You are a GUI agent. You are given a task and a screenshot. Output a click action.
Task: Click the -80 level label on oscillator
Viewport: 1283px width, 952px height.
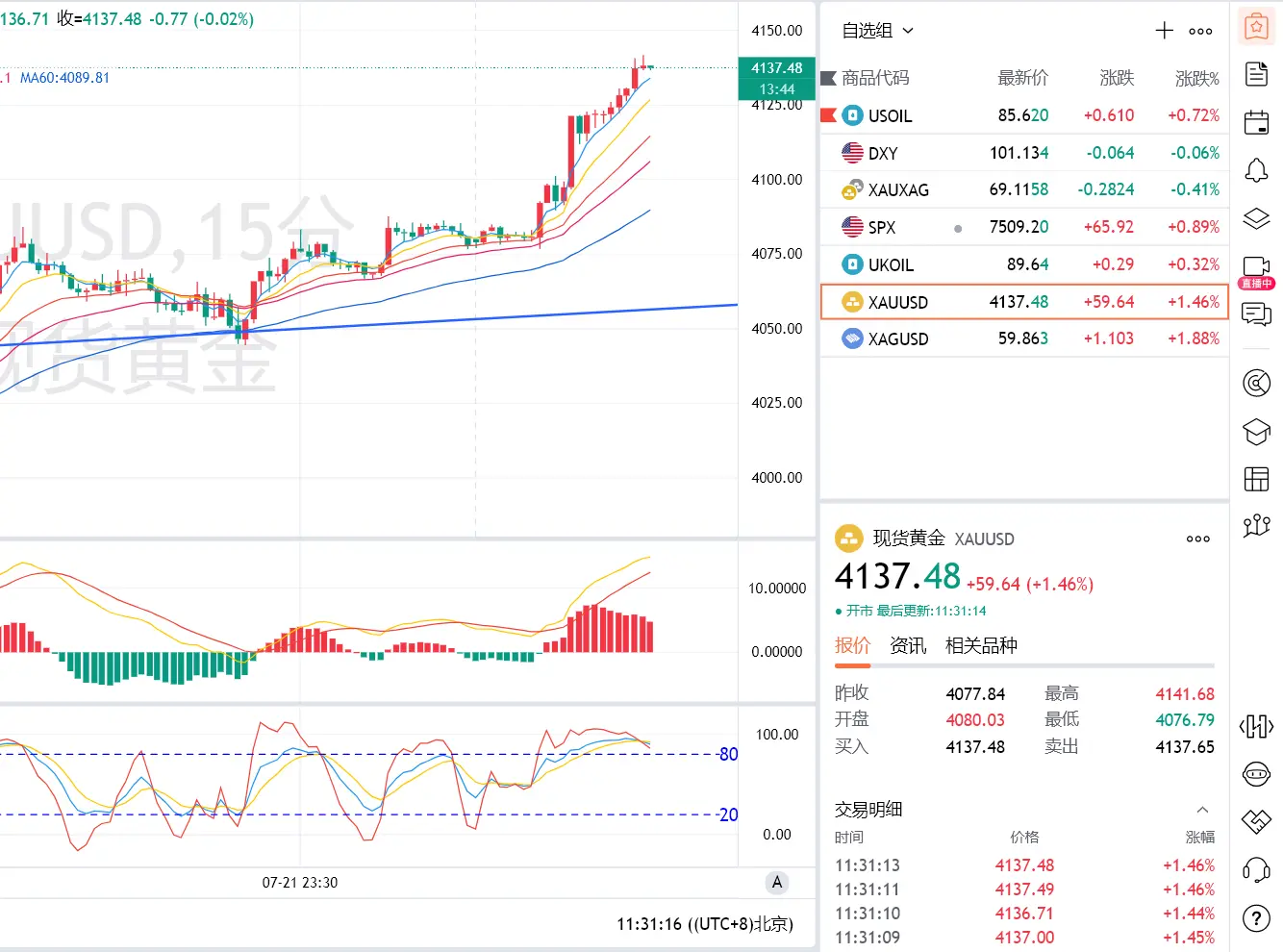(728, 754)
